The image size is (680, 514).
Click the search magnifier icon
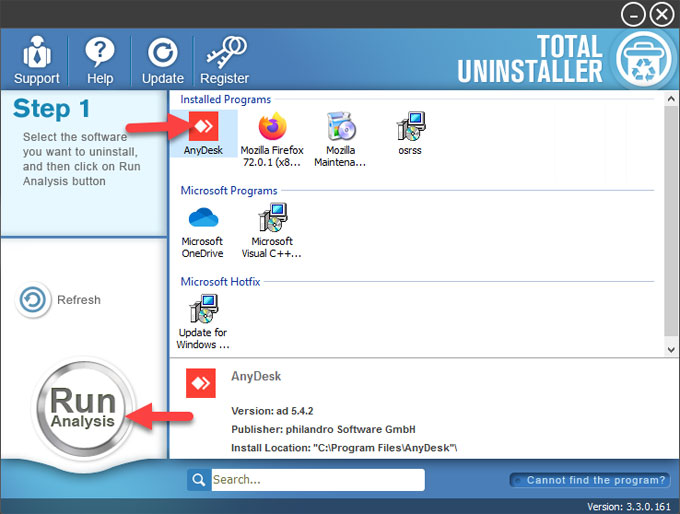pos(199,480)
